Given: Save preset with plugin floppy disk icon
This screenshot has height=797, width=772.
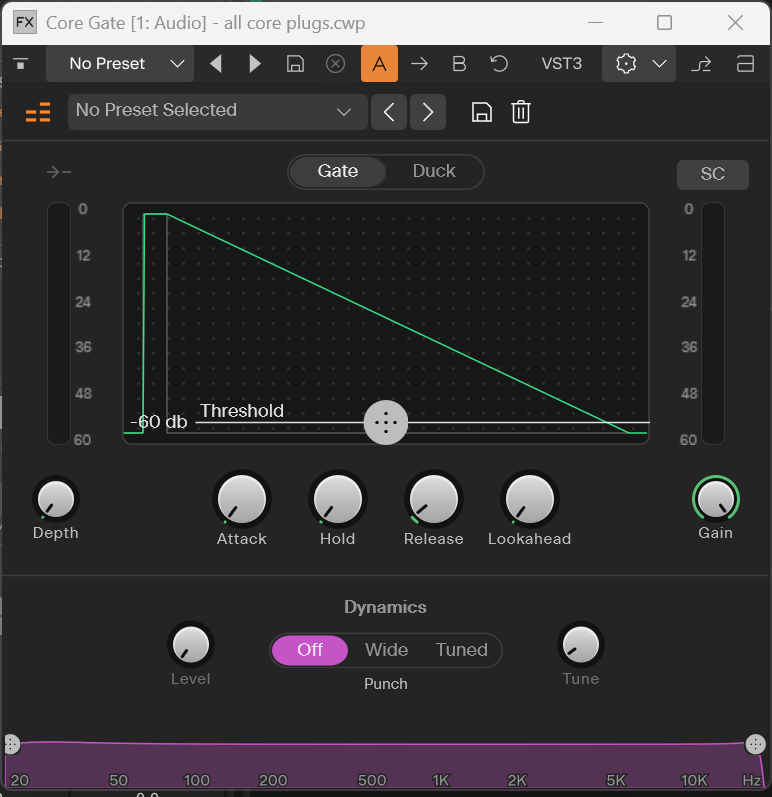Looking at the screenshot, I should coord(481,112).
